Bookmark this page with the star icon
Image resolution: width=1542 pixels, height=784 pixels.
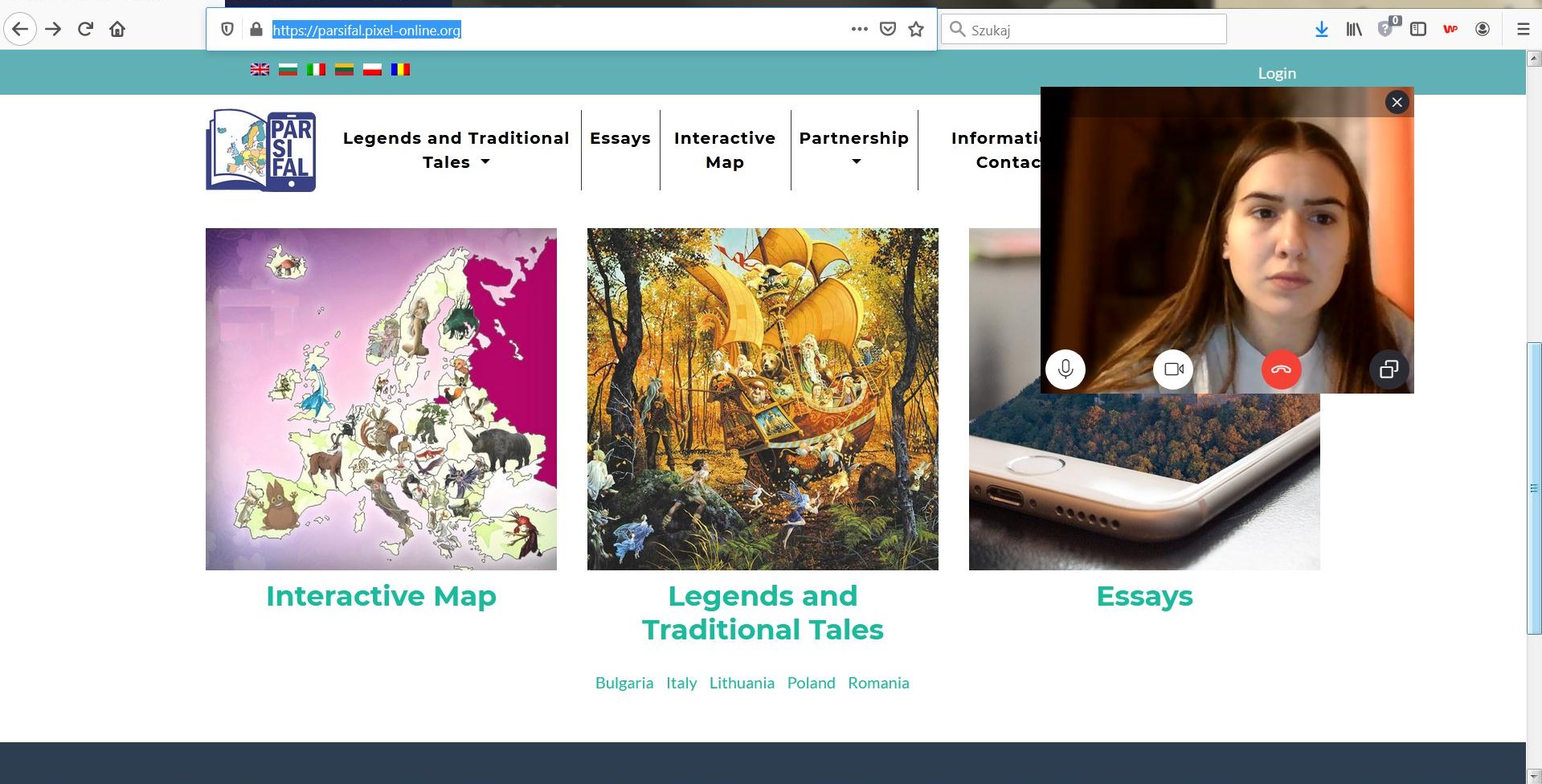coord(915,30)
